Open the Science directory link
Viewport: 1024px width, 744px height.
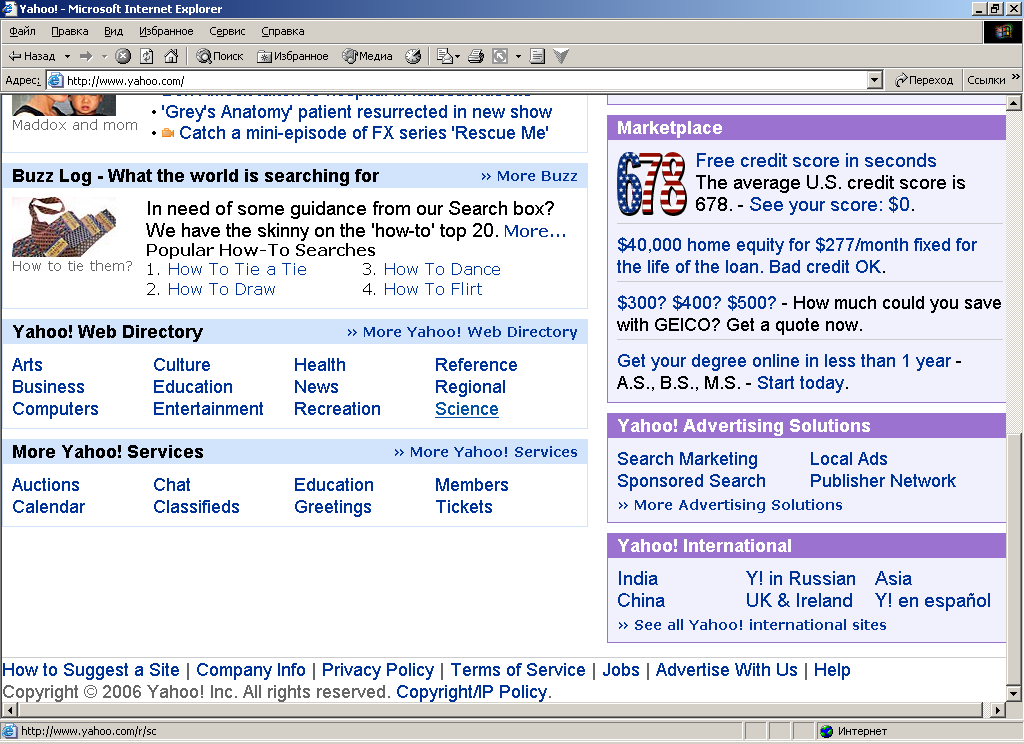[467, 409]
